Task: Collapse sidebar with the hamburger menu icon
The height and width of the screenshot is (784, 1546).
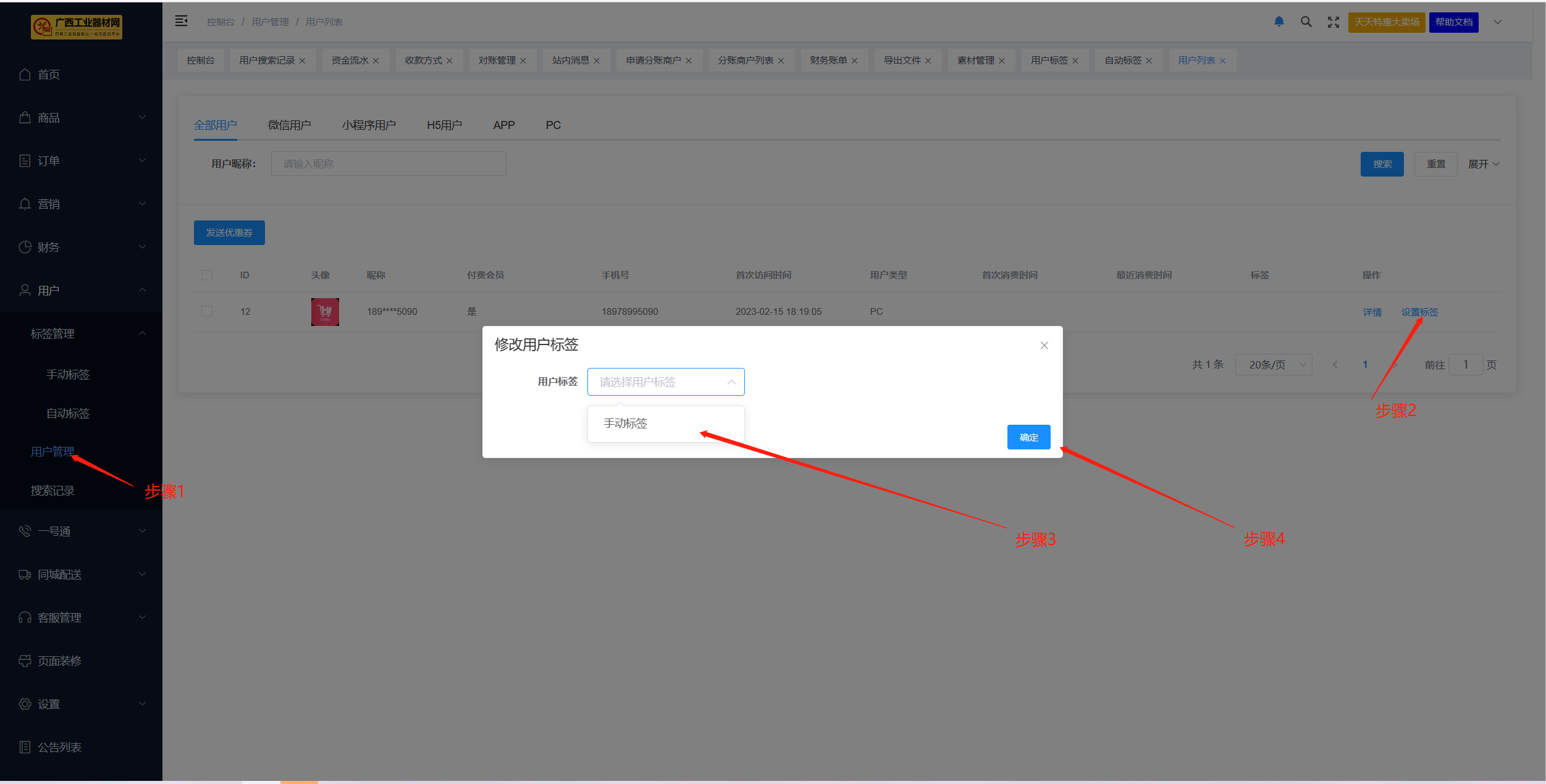Action: click(x=181, y=21)
